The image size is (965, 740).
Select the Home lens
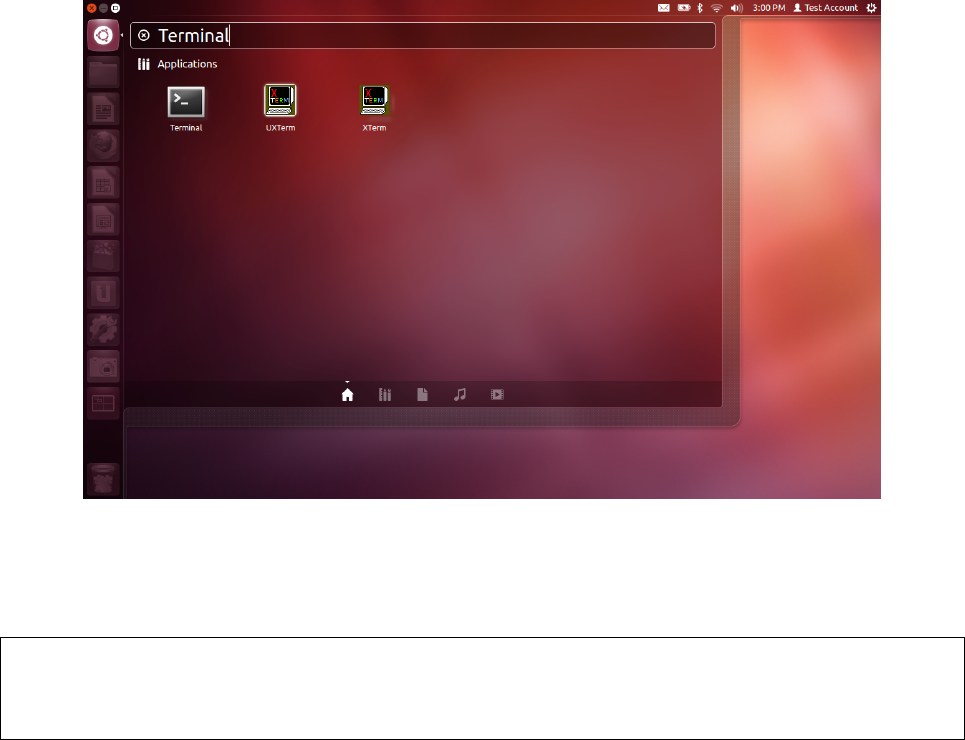point(348,395)
